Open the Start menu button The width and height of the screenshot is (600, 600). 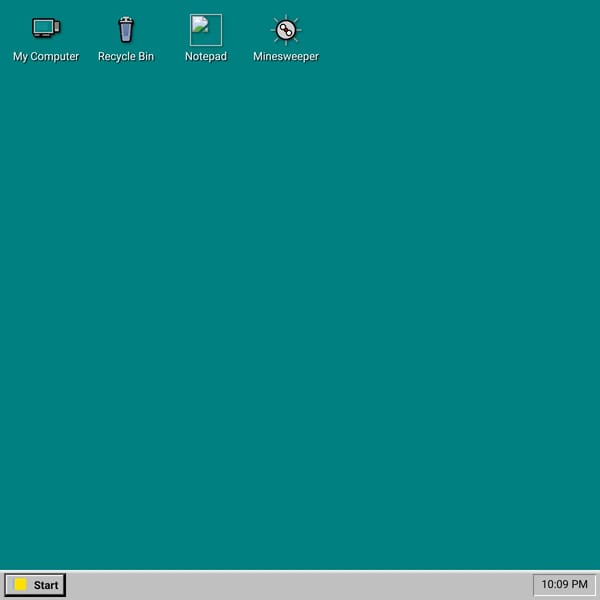click(x=35, y=585)
